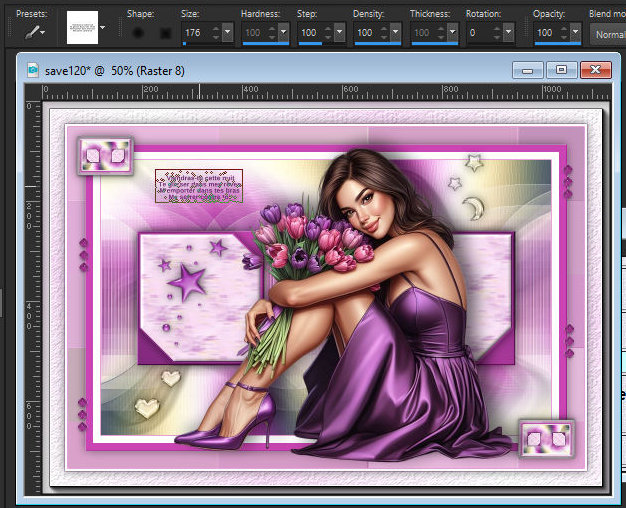Click the brush tip preview thumbnail
This screenshot has width=626, height=508.
[82, 28]
